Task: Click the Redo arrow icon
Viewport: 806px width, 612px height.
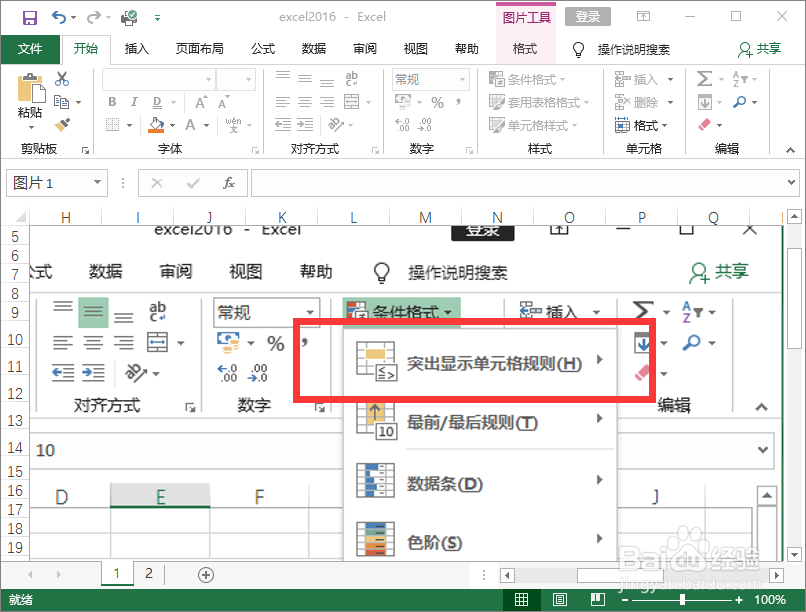Action: pos(94,18)
